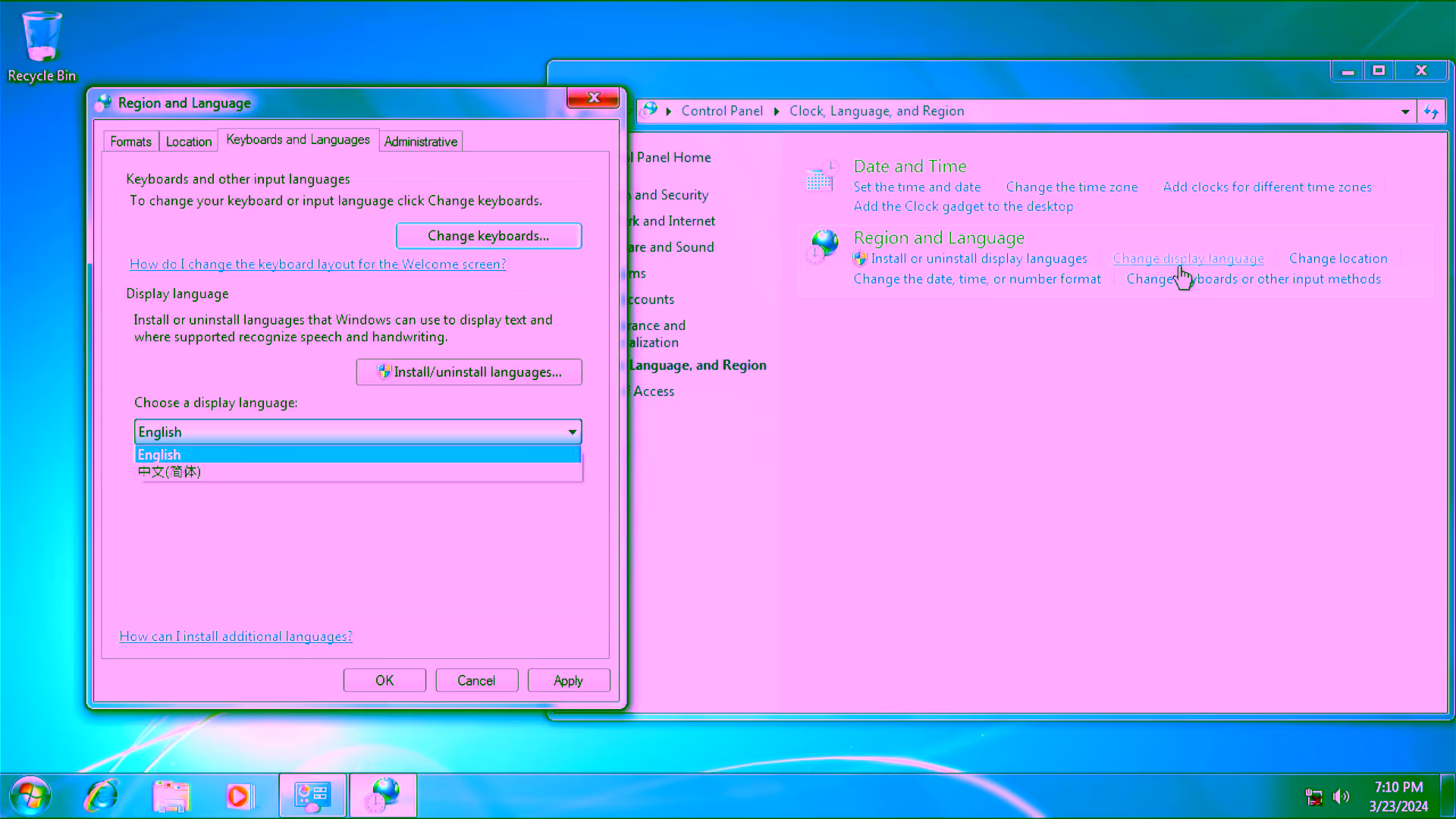Click Add the Clock gadget to the desktop
Viewport: 1456px width, 819px height.
coord(963,207)
